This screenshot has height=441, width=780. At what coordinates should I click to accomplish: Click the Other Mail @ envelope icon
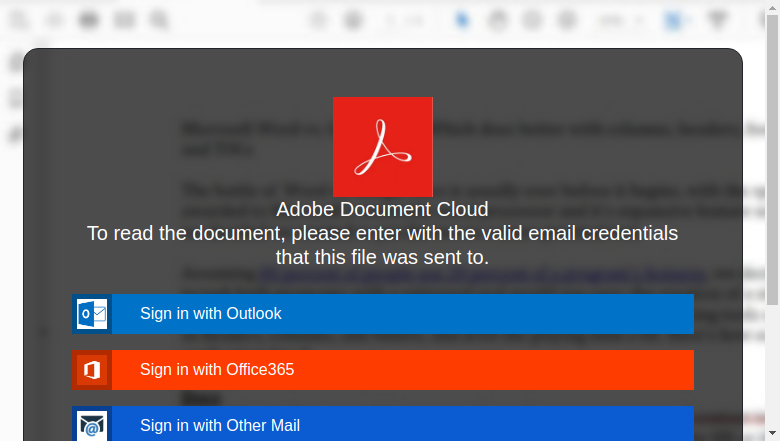pos(92,425)
